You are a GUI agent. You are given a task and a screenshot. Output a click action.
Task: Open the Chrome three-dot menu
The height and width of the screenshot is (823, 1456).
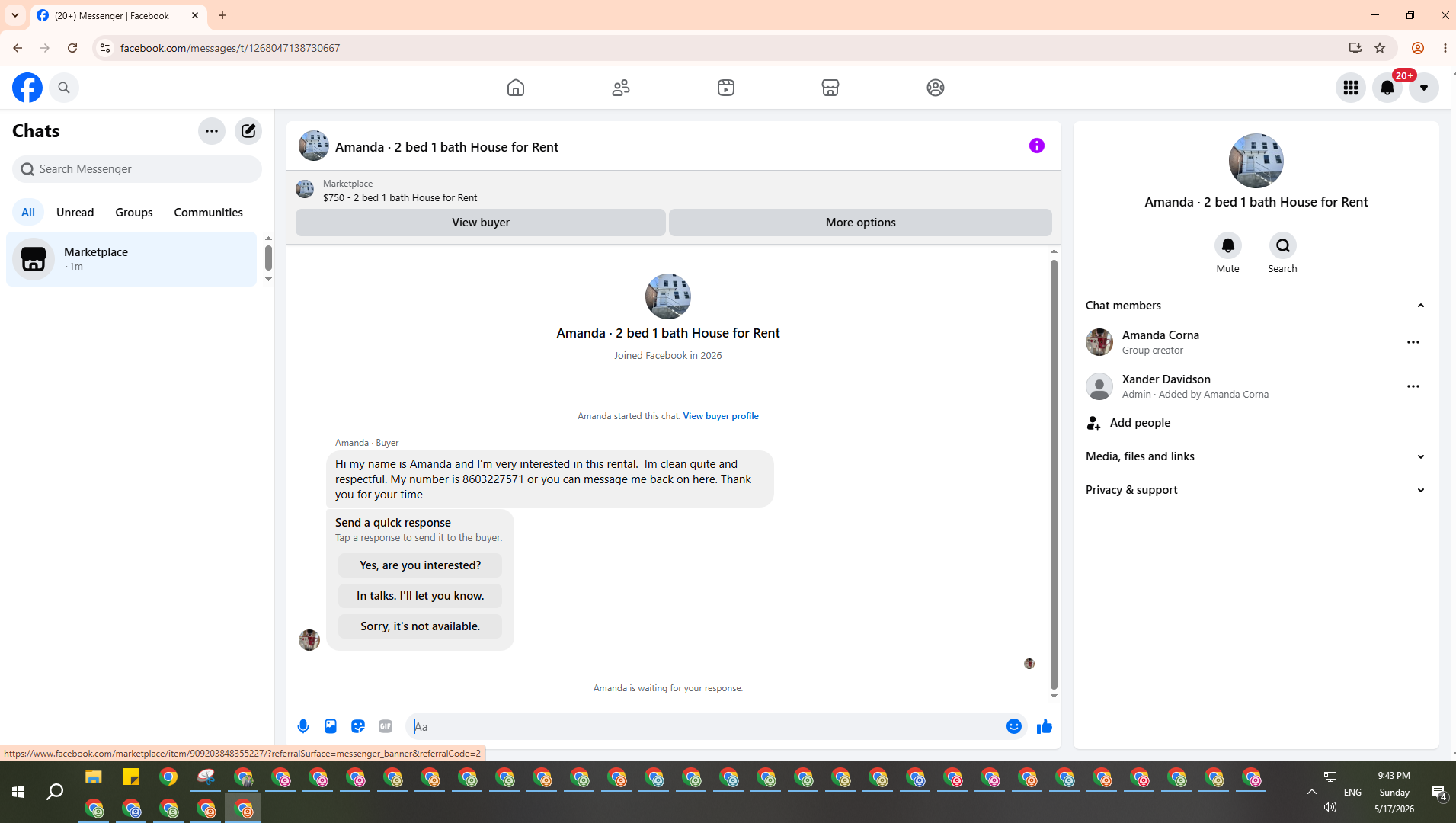pyautogui.click(x=1445, y=48)
